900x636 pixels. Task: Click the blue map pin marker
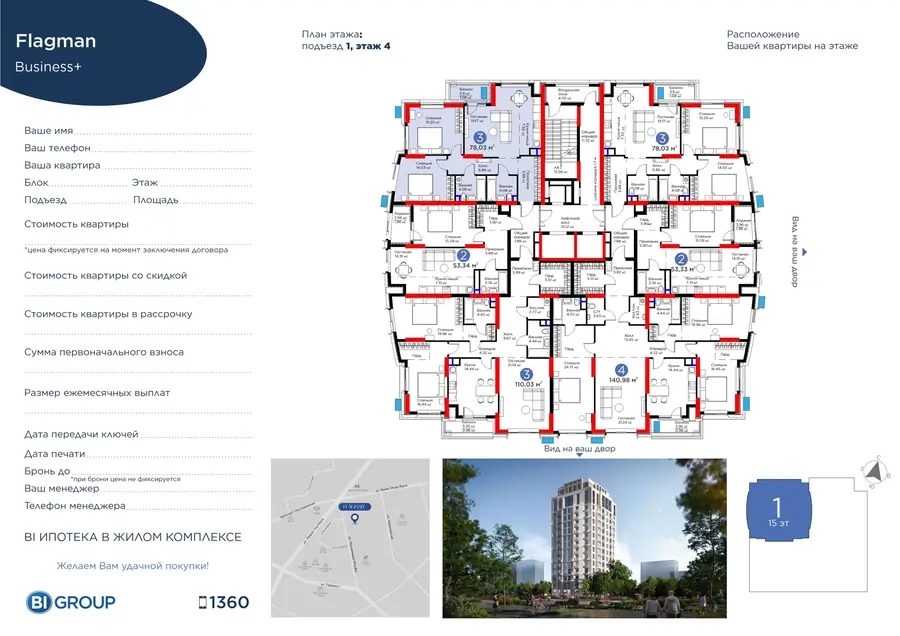(x=355, y=518)
